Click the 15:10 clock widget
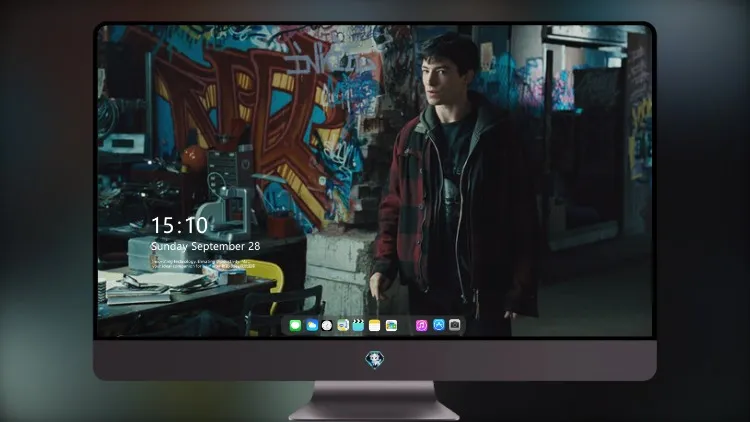Screen dimensions: 750x422 pyautogui.click(x=179, y=225)
